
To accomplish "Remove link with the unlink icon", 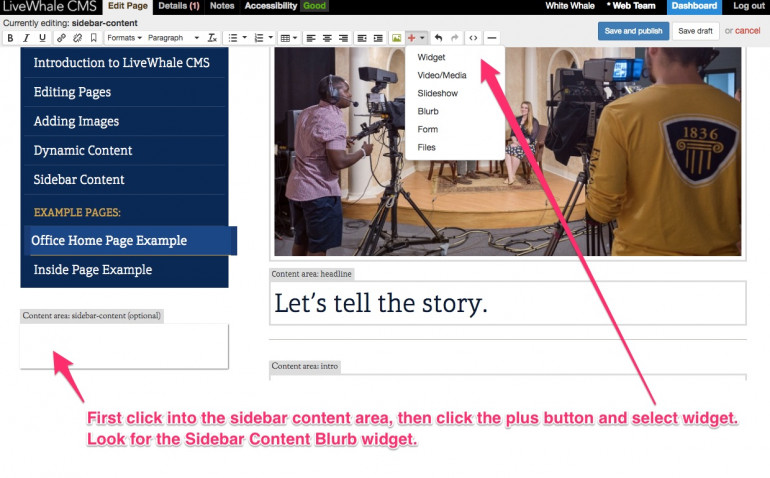I will pos(77,38).
